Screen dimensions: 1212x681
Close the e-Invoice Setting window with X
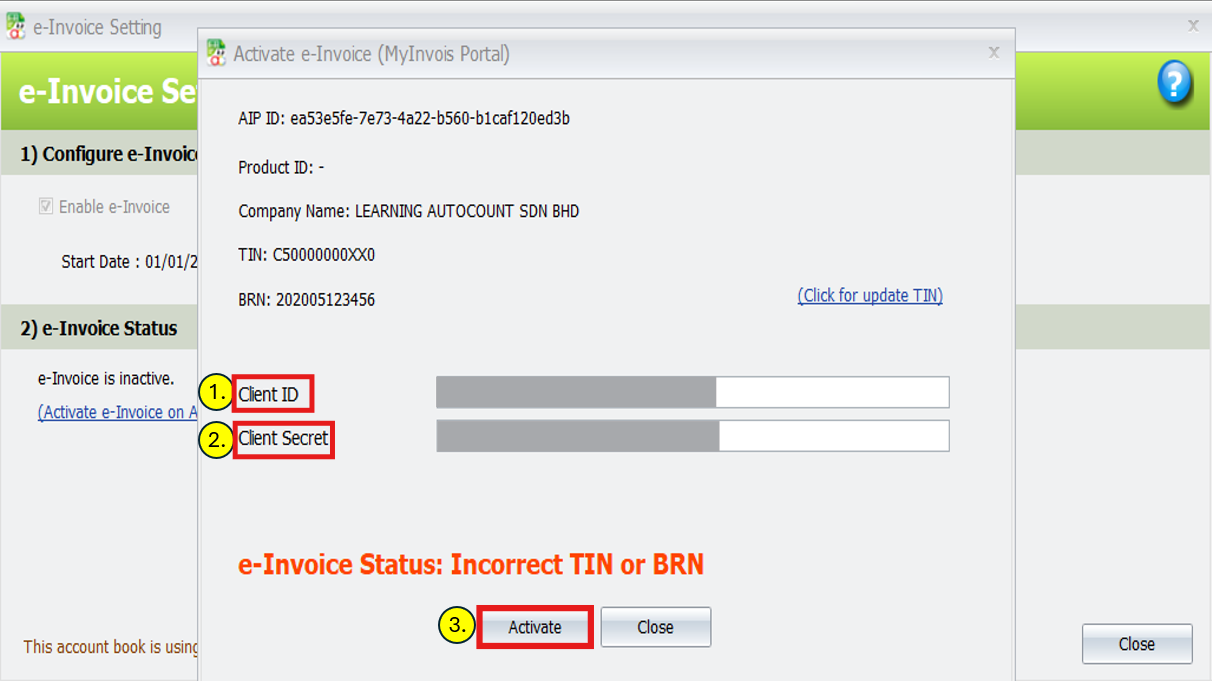click(1193, 26)
